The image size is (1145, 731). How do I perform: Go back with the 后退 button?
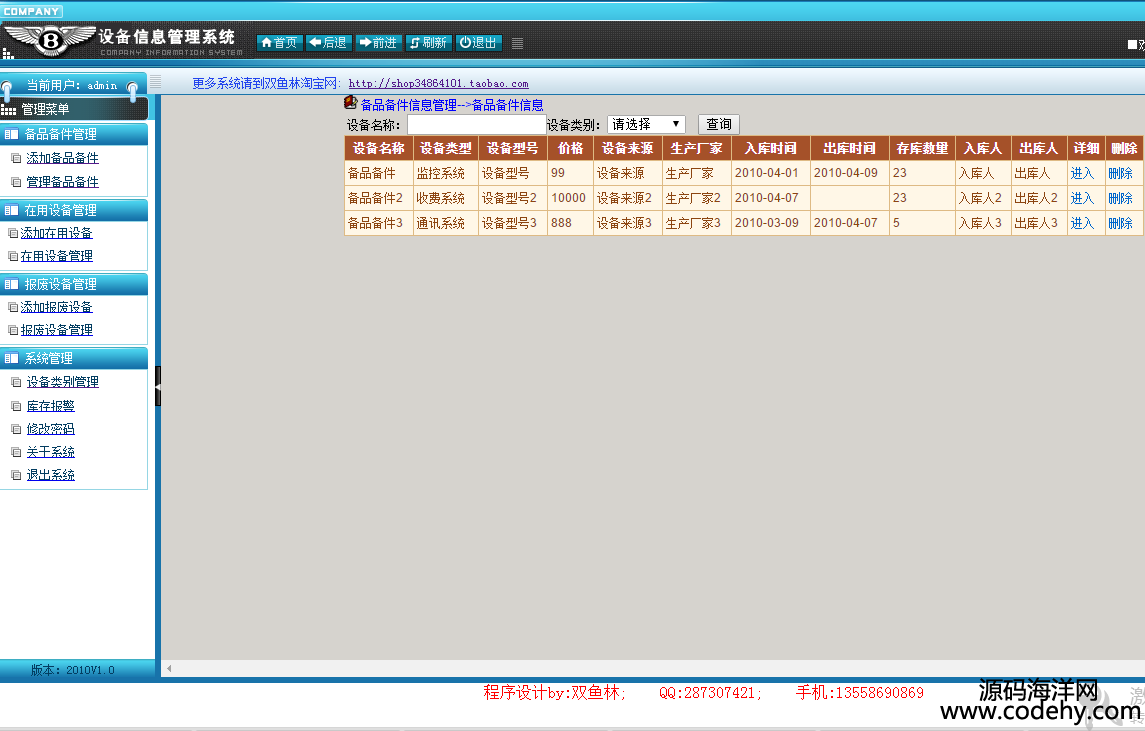[x=328, y=43]
